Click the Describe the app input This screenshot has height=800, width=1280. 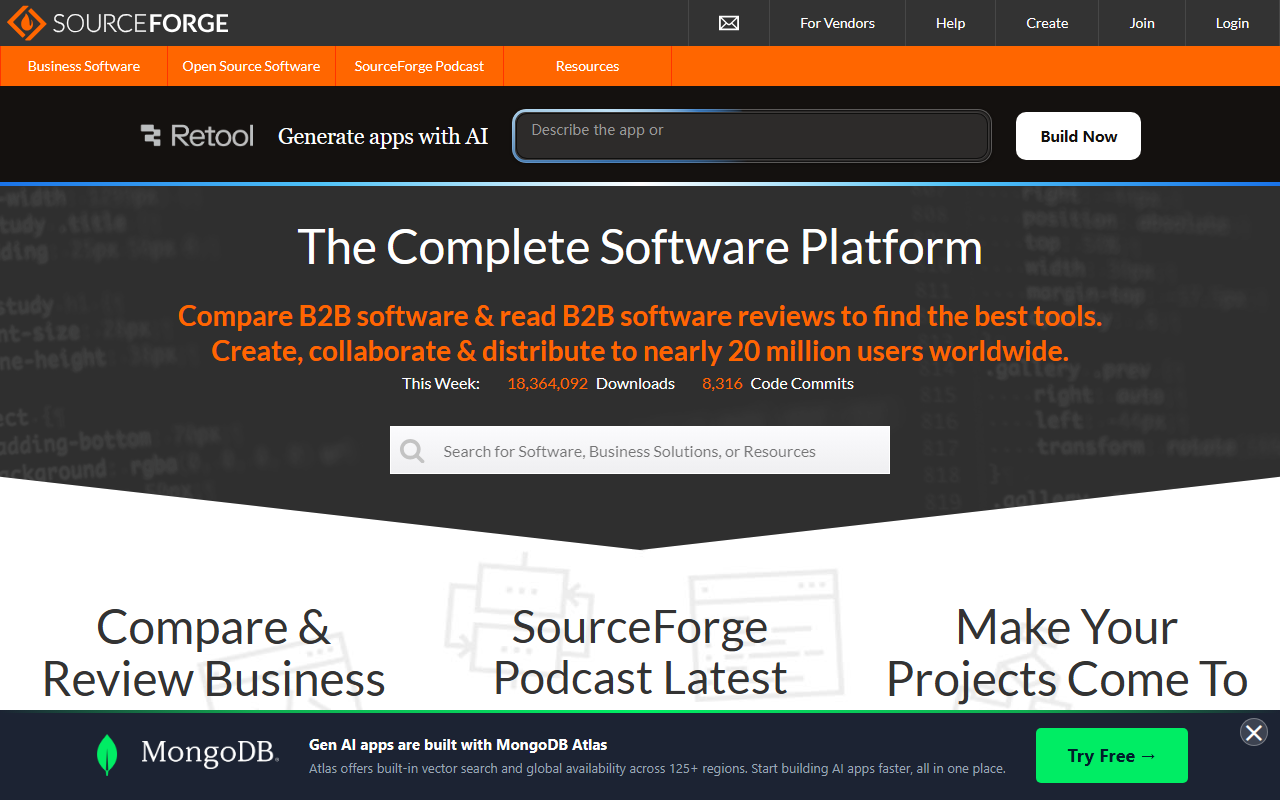pyautogui.click(x=752, y=136)
